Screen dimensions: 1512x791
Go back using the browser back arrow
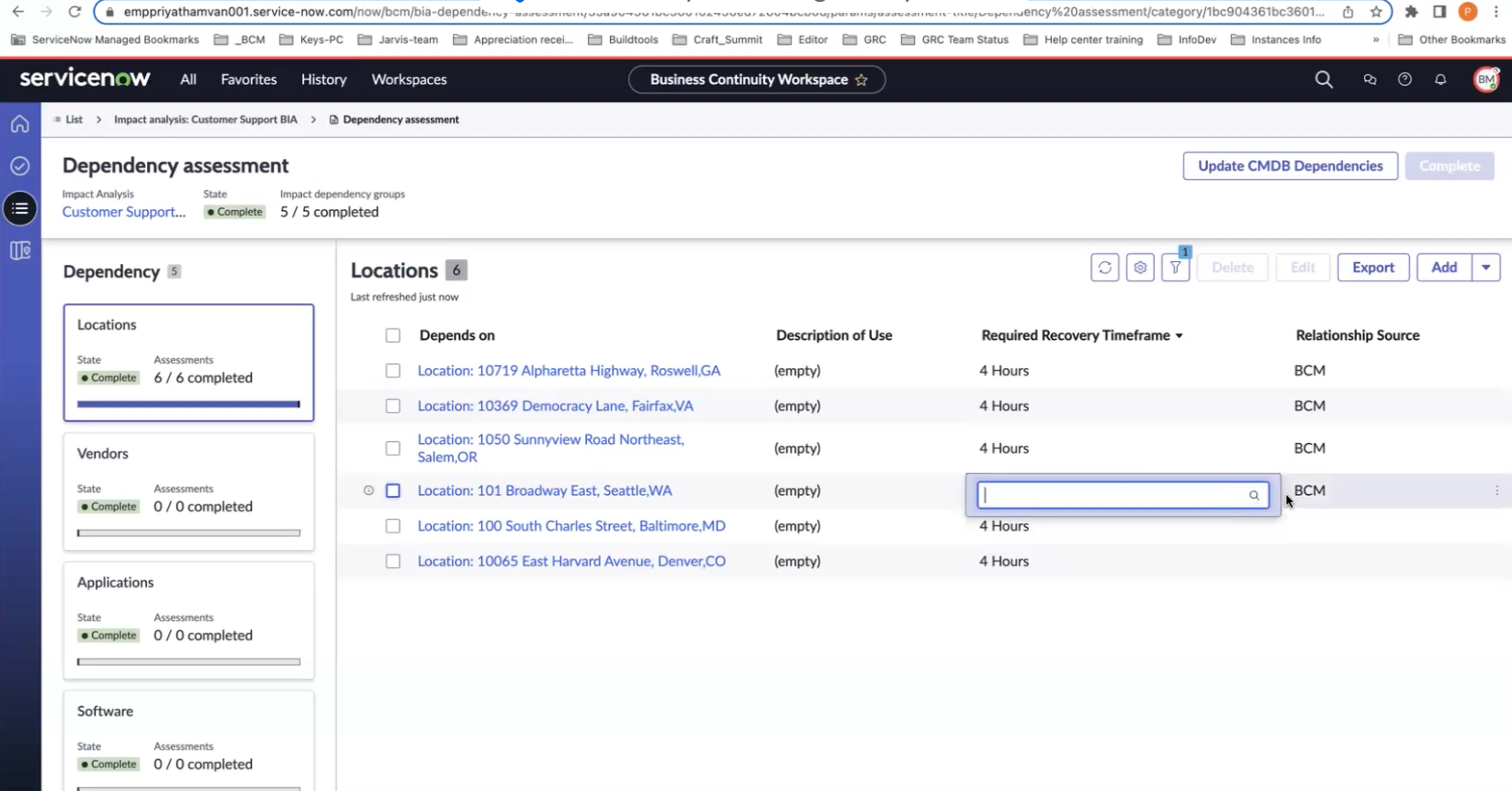tap(18, 12)
